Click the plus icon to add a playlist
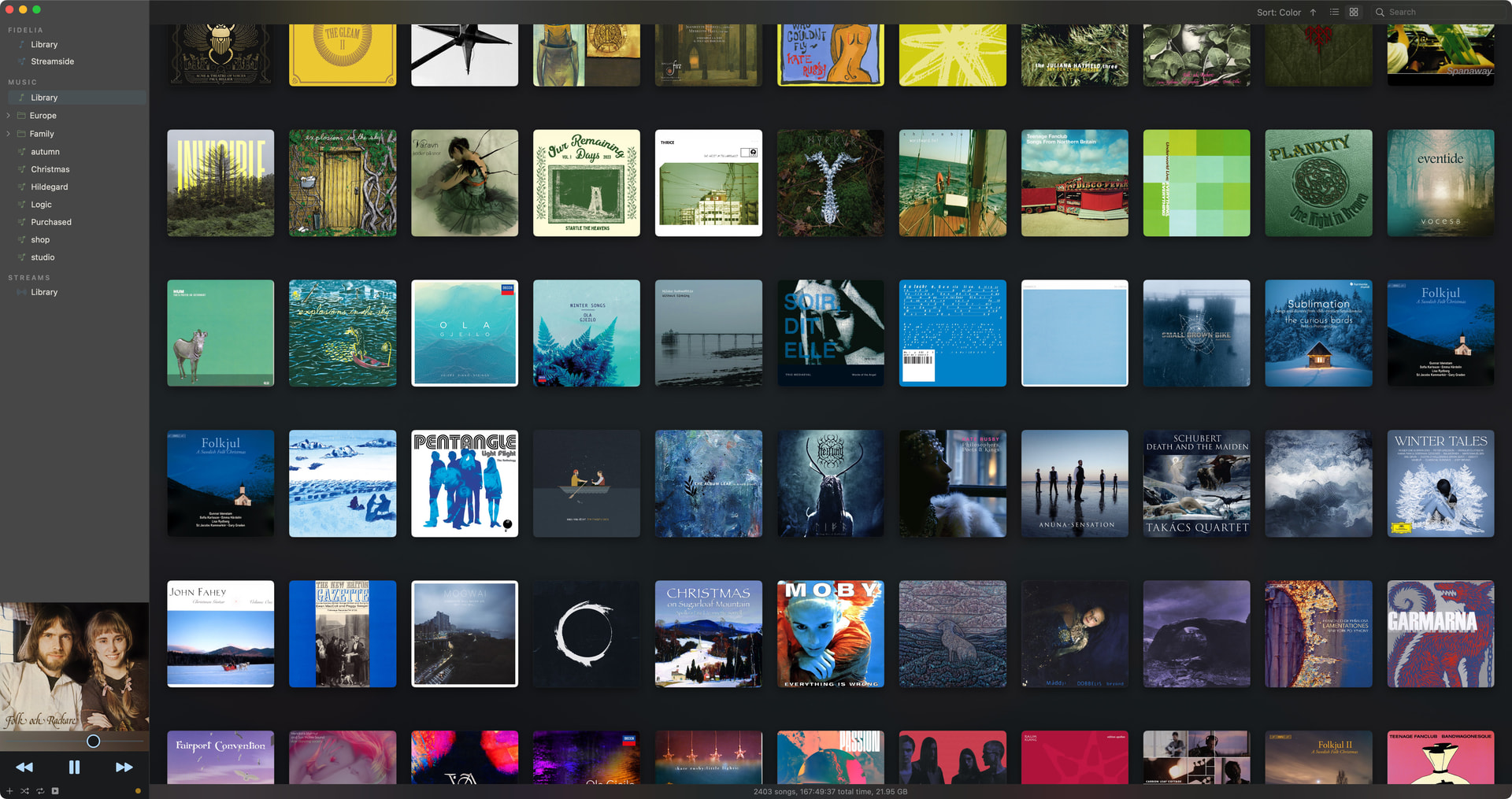 9,790
